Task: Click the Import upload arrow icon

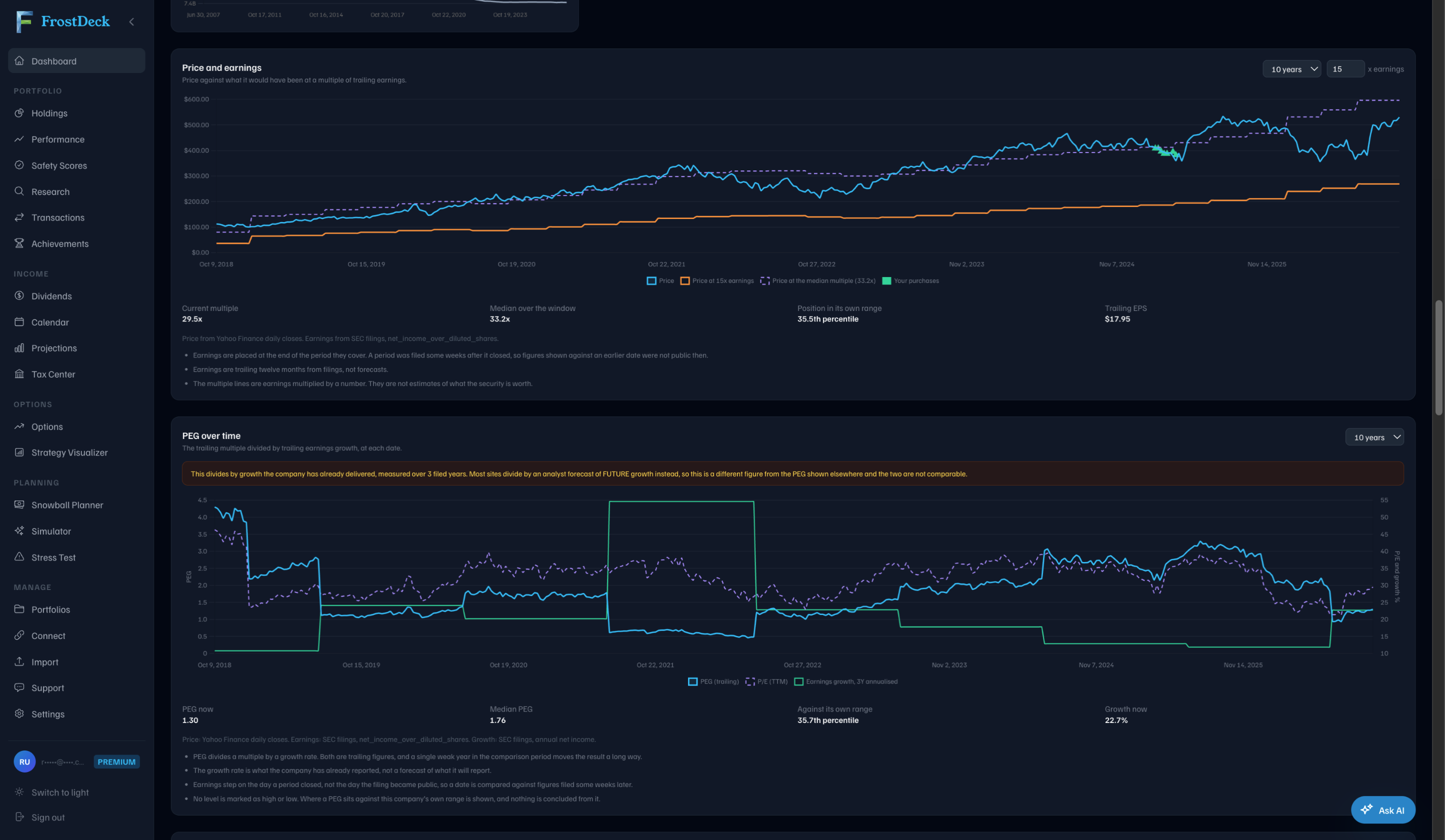Action: pyautogui.click(x=19, y=661)
